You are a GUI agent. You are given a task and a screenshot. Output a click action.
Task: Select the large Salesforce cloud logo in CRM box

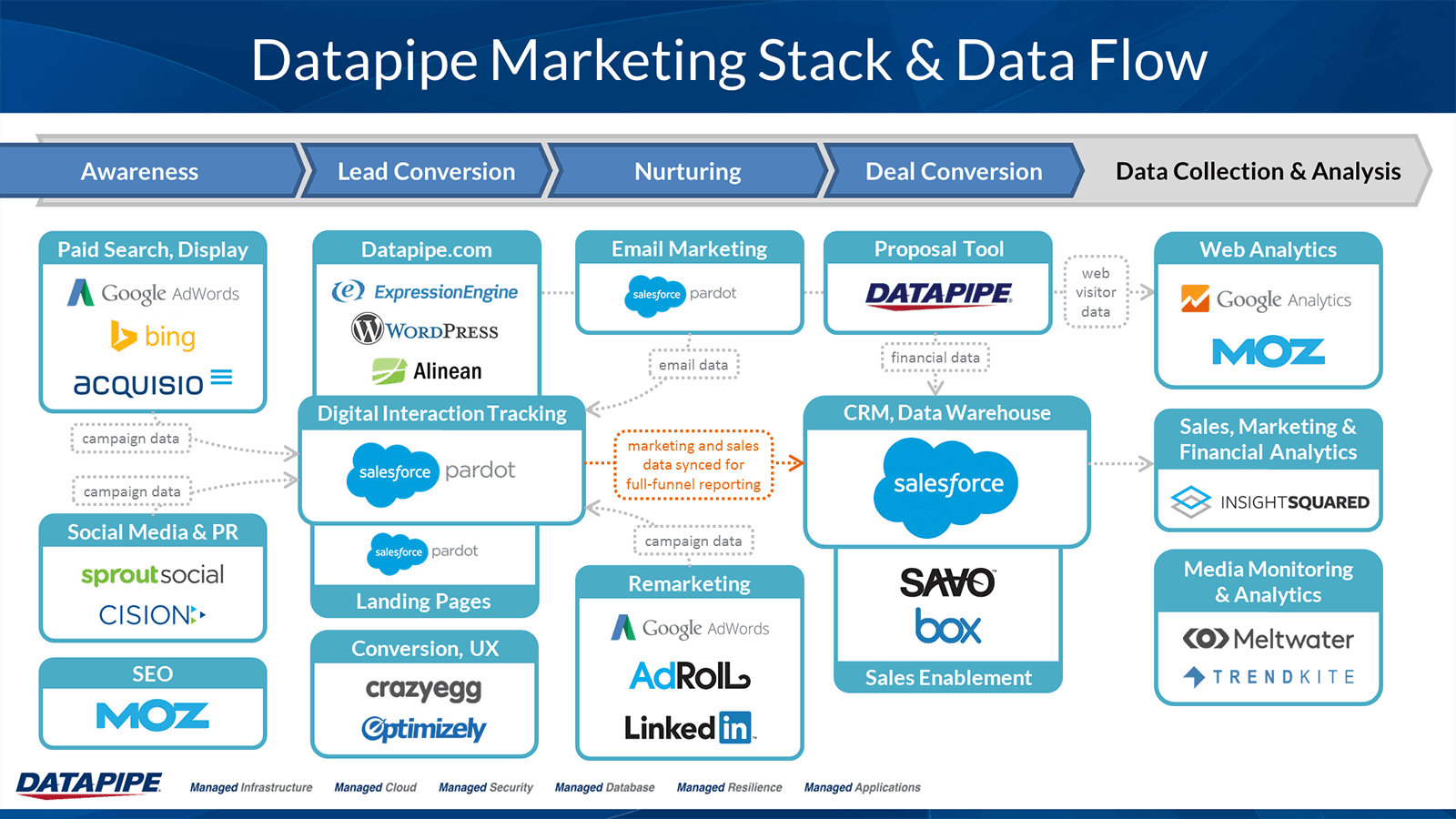coord(946,486)
